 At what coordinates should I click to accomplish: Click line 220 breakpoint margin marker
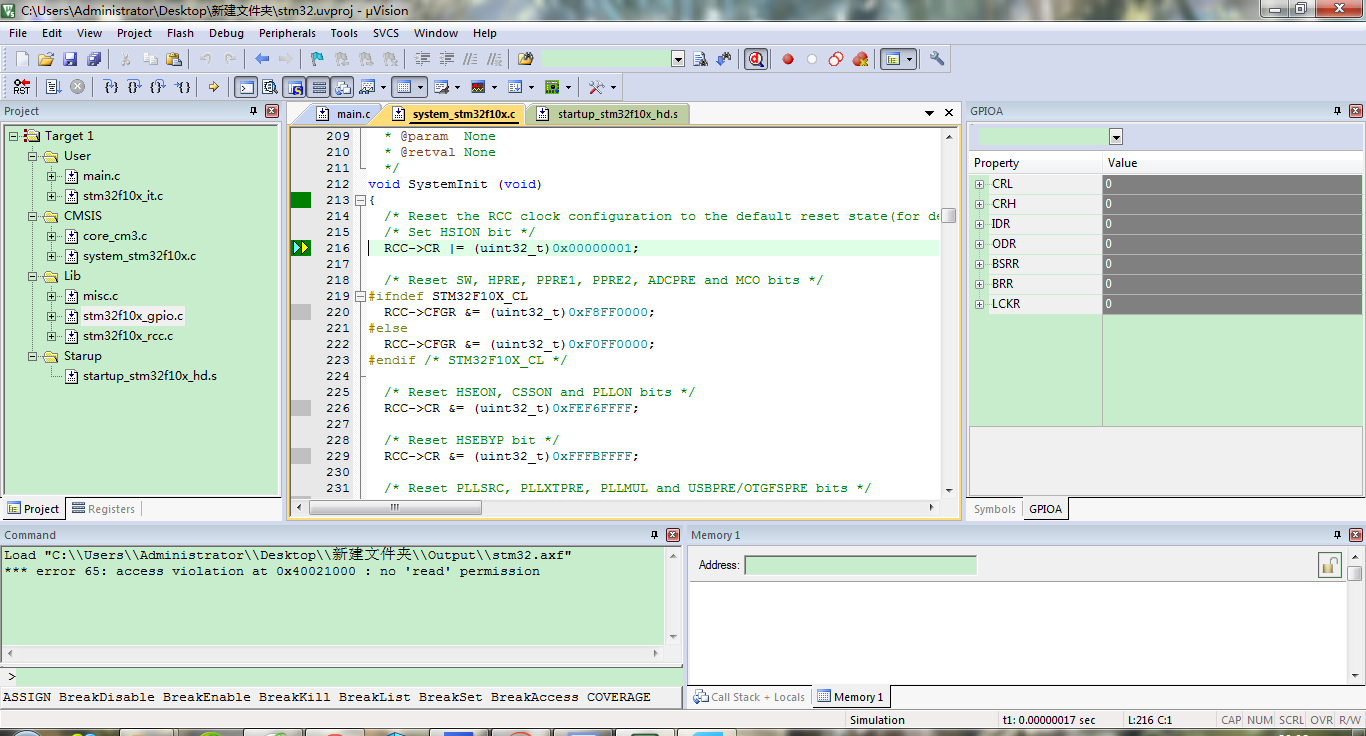[301, 312]
